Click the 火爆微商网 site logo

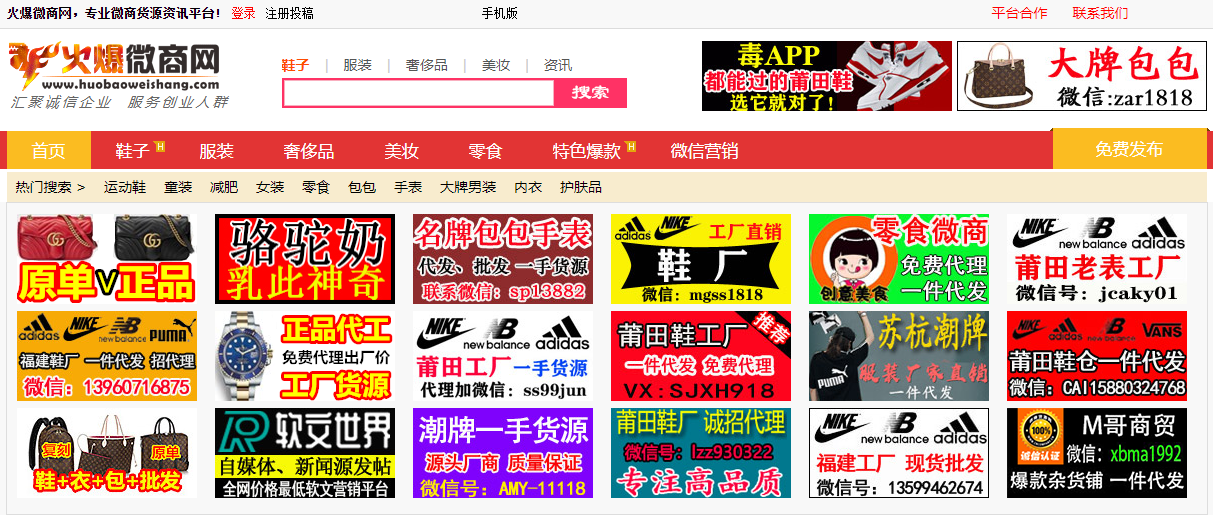[118, 75]
